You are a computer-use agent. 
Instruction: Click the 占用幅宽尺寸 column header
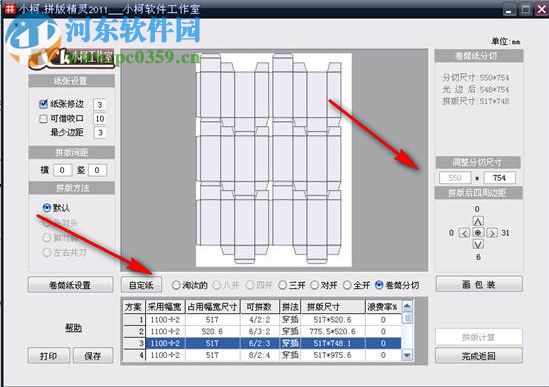coord(212,307)
